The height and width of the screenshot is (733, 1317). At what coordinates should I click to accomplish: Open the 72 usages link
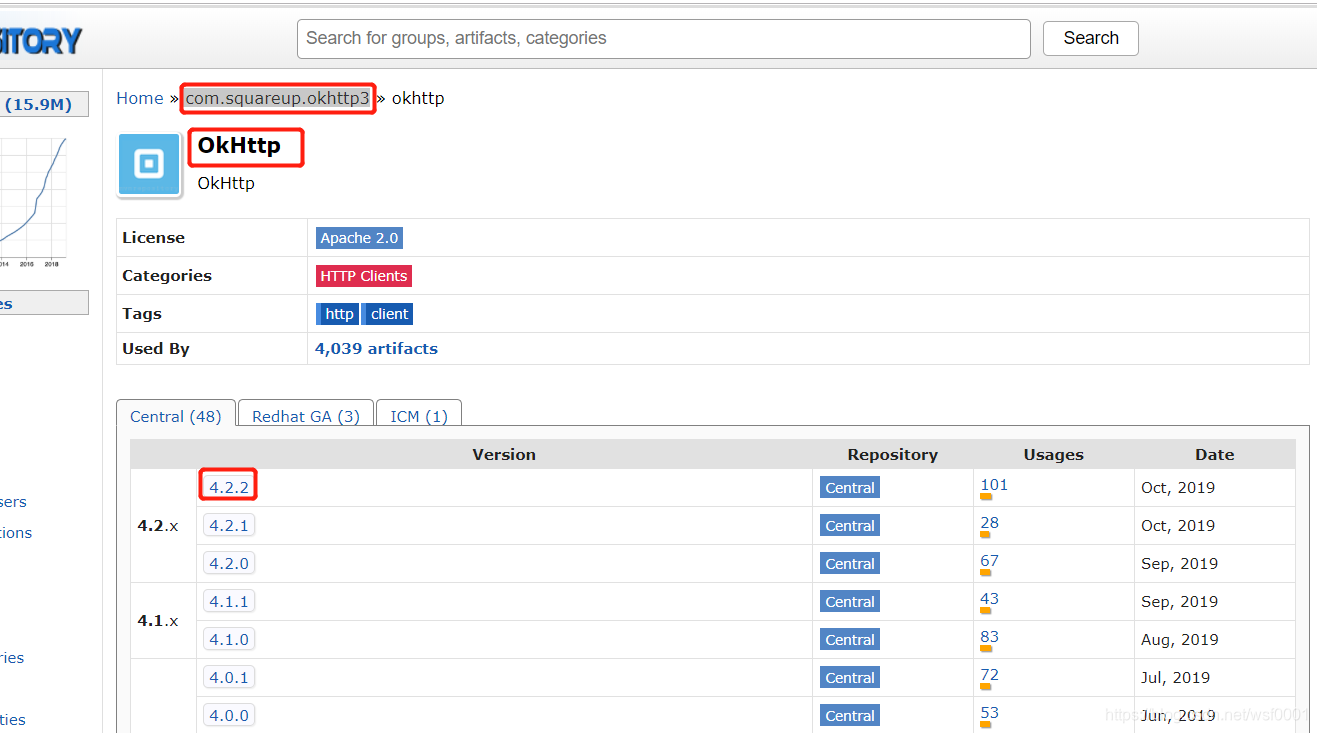(x=989, y=675)
